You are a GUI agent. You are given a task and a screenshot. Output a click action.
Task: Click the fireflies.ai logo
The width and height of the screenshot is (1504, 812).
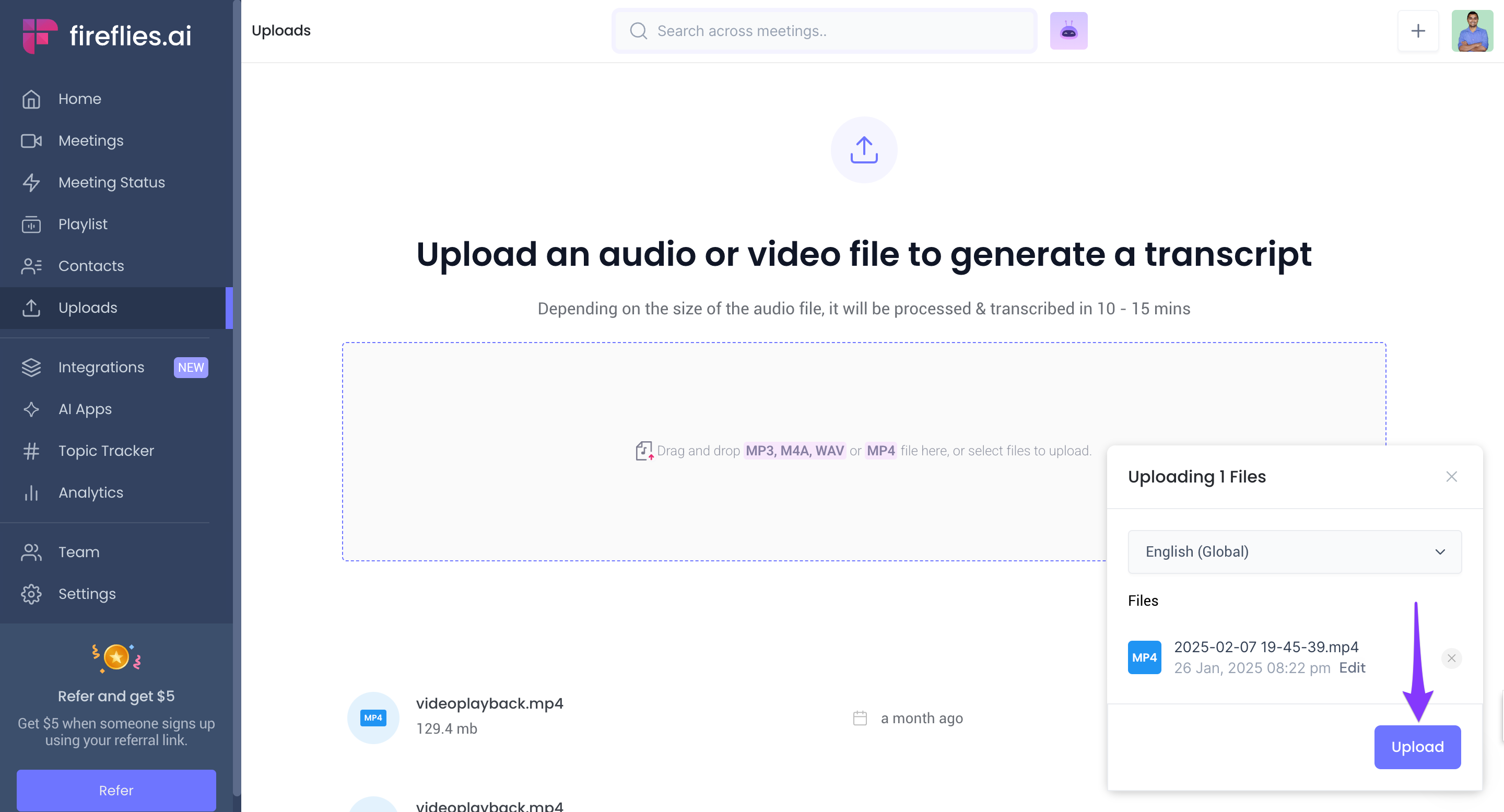pos(107,35)
